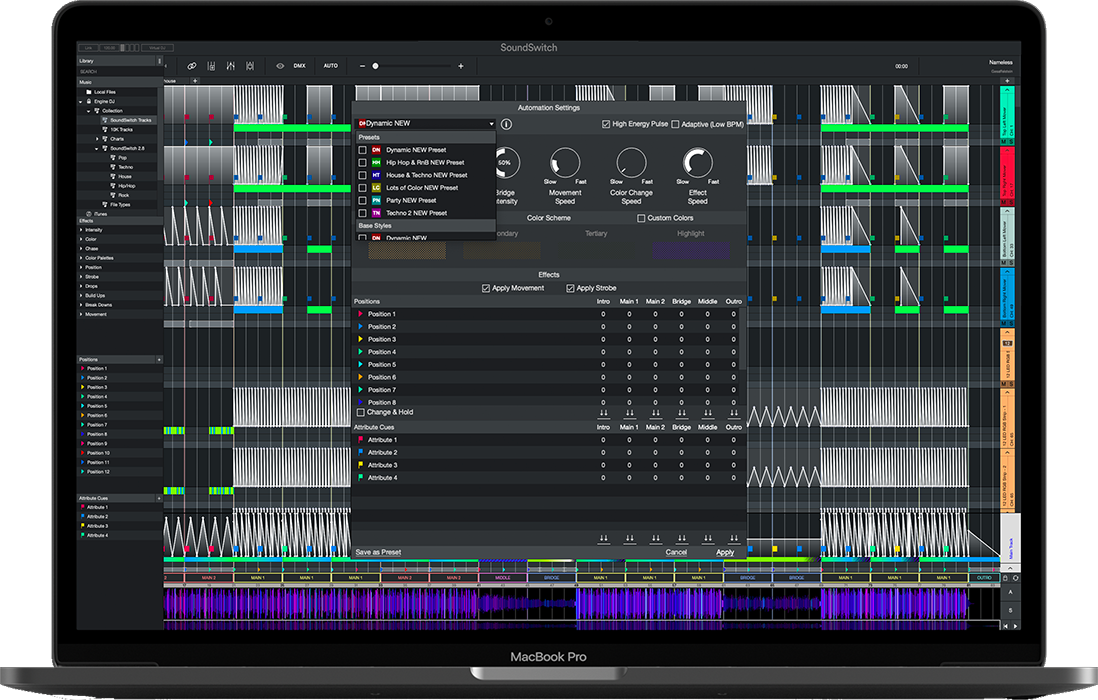Select the iTunes library entry
The height and width of the screenshot is (700, 1098).
tap(100, 214)
